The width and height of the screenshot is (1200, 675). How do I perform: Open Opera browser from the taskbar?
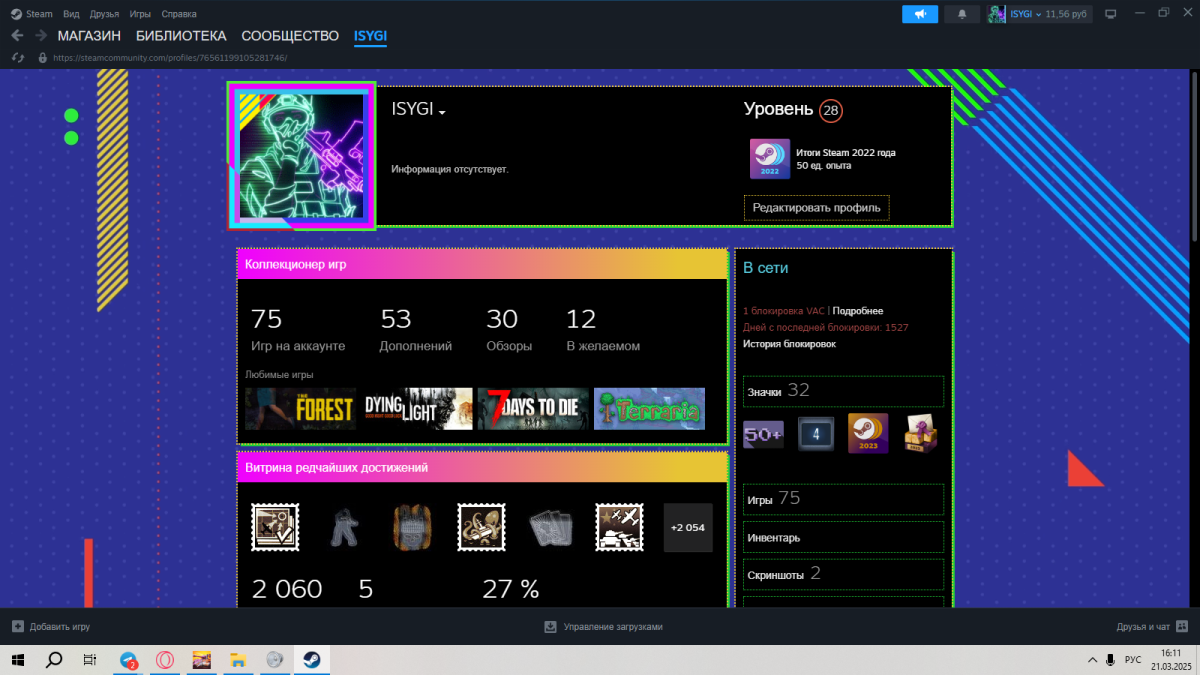(x=166, y=660)
